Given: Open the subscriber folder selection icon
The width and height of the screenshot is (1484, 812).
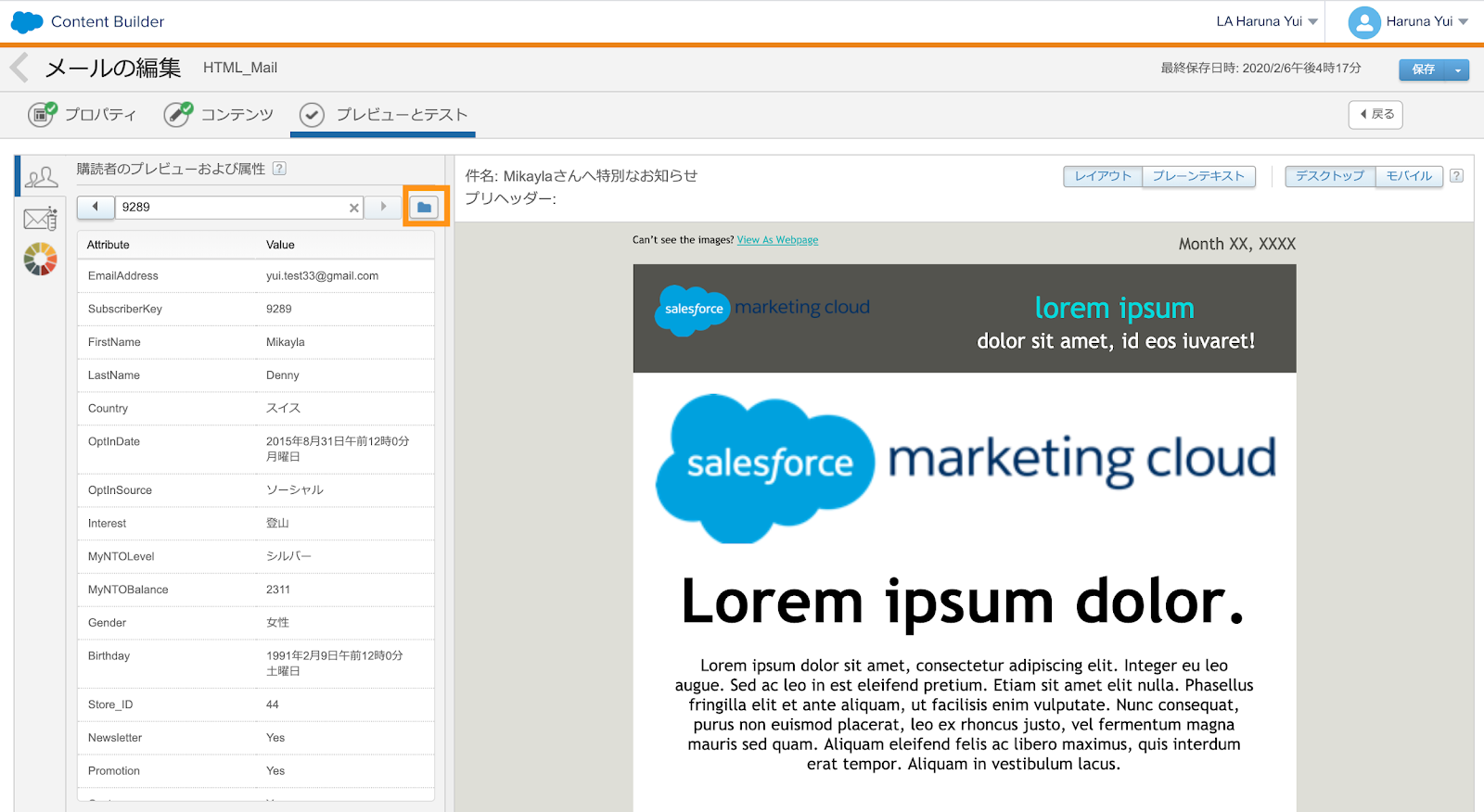Looking at the screenshot, I should pos(424,207).
